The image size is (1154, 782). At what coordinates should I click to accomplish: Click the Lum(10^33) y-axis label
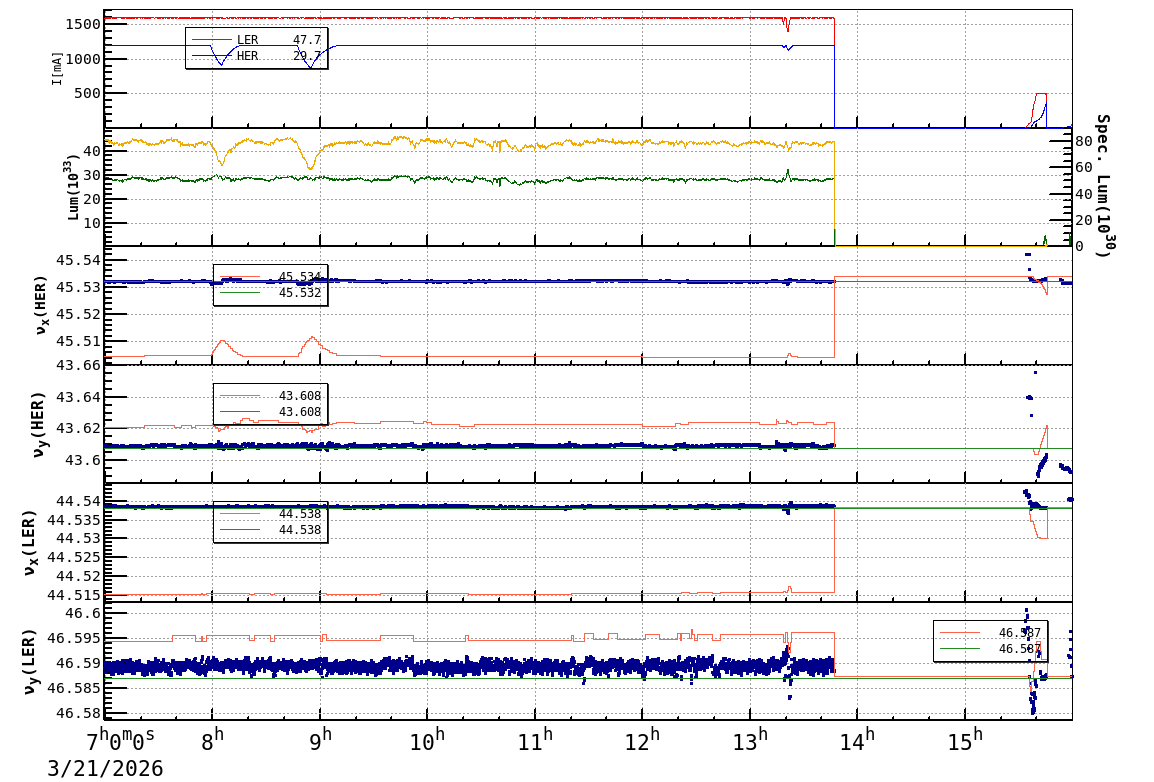[x=70, y=187]
